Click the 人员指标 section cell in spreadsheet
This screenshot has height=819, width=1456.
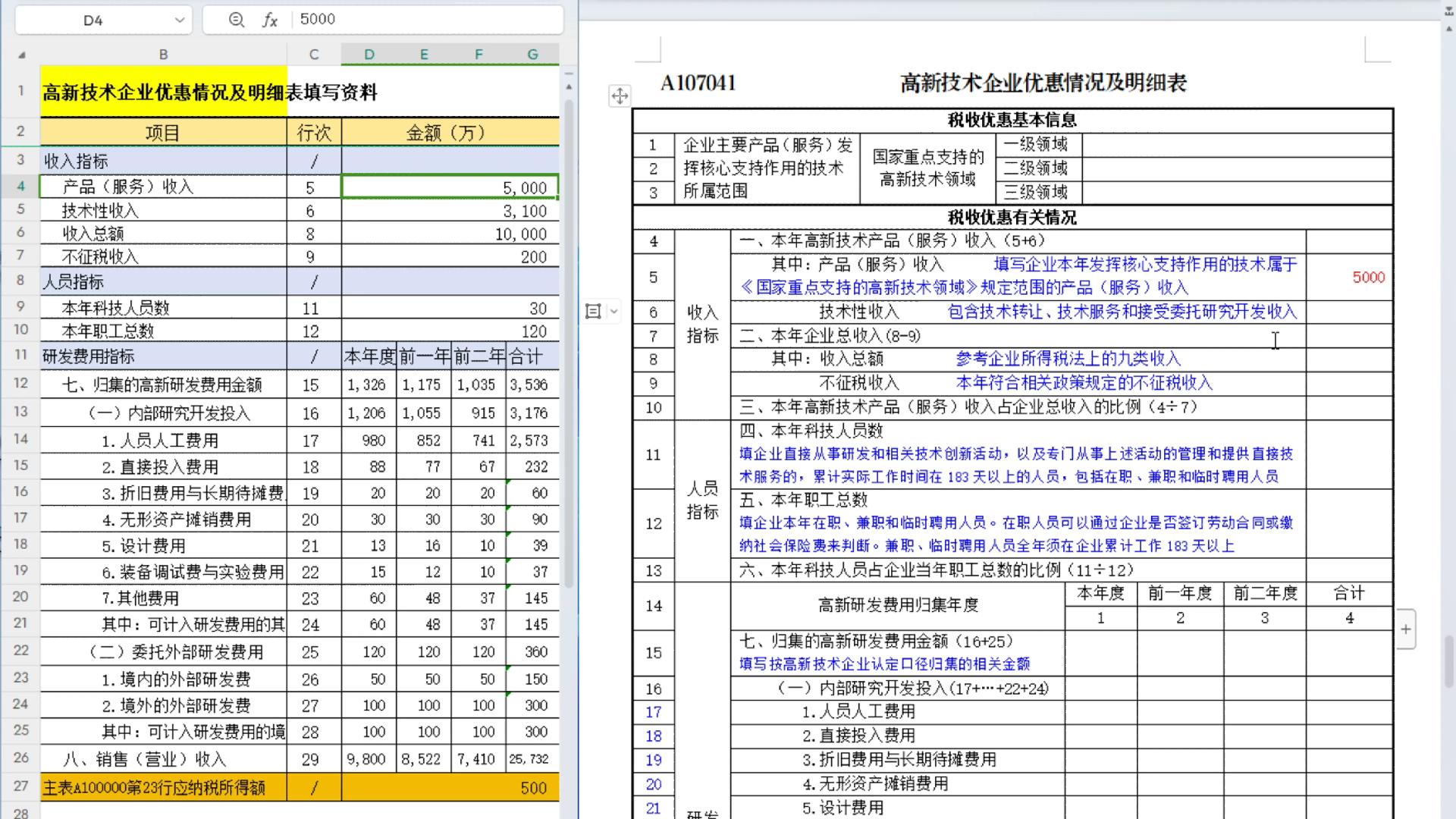(x=163, y=282)
